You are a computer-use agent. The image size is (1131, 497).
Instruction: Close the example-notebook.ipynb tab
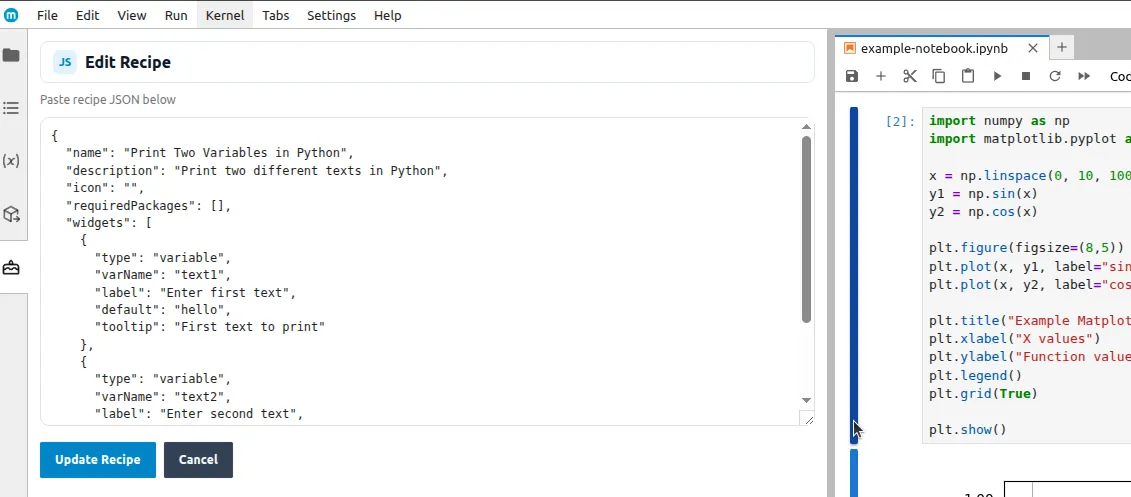[x=1033, y=48]
